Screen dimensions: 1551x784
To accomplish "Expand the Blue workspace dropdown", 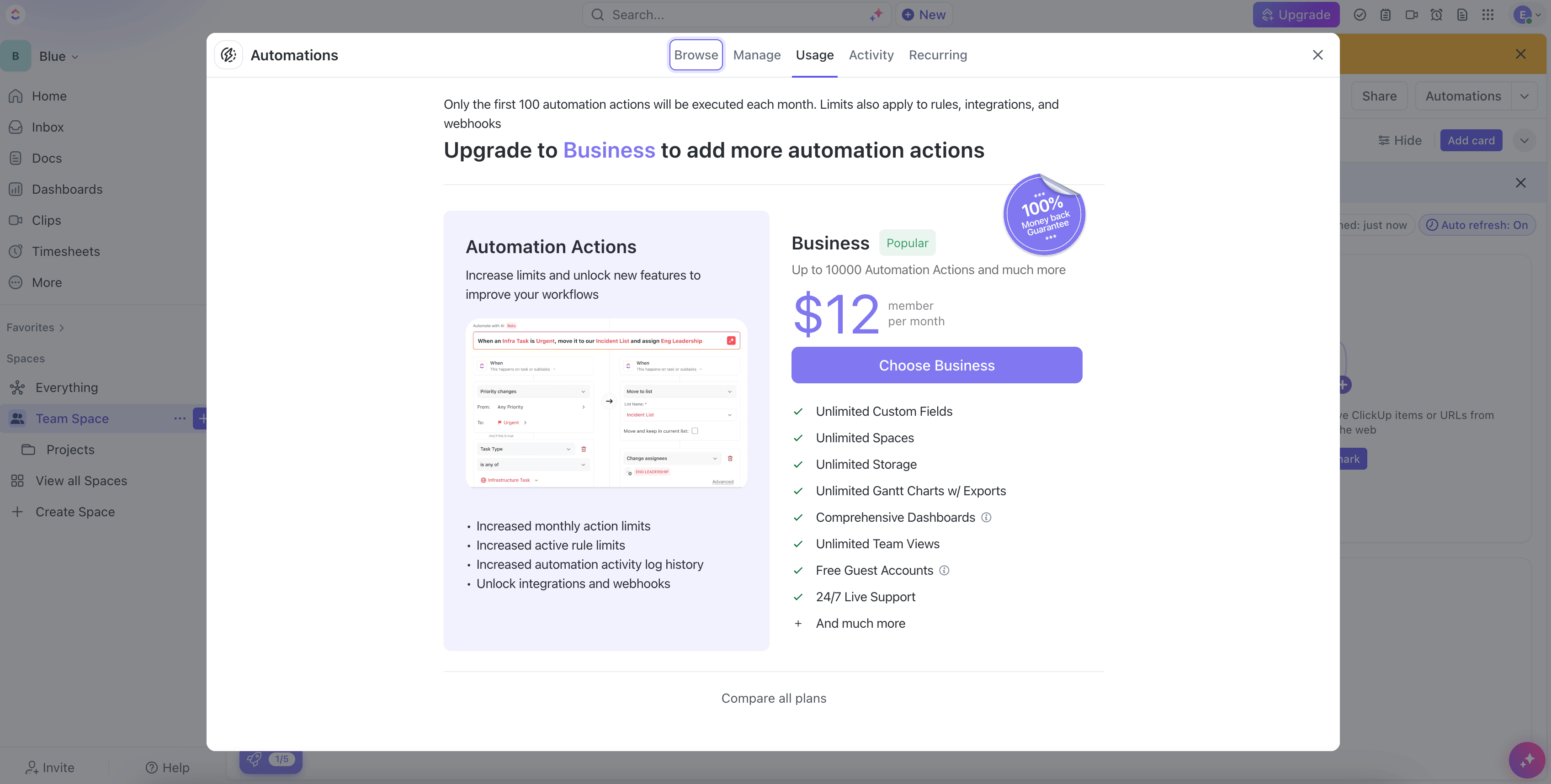I will coord(58,56).
